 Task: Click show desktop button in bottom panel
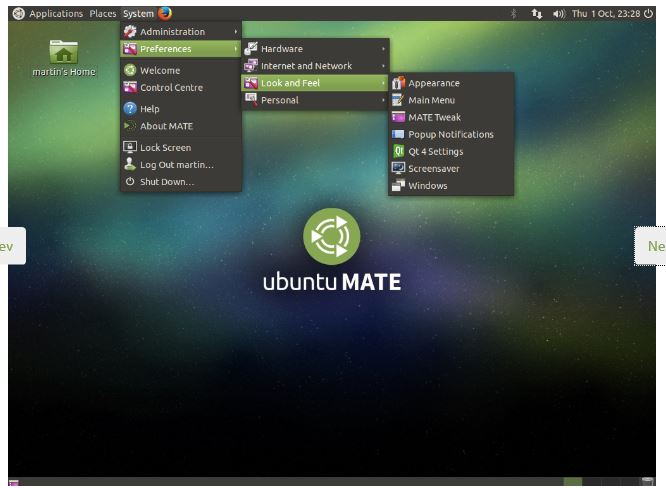(x=14, y=482)
